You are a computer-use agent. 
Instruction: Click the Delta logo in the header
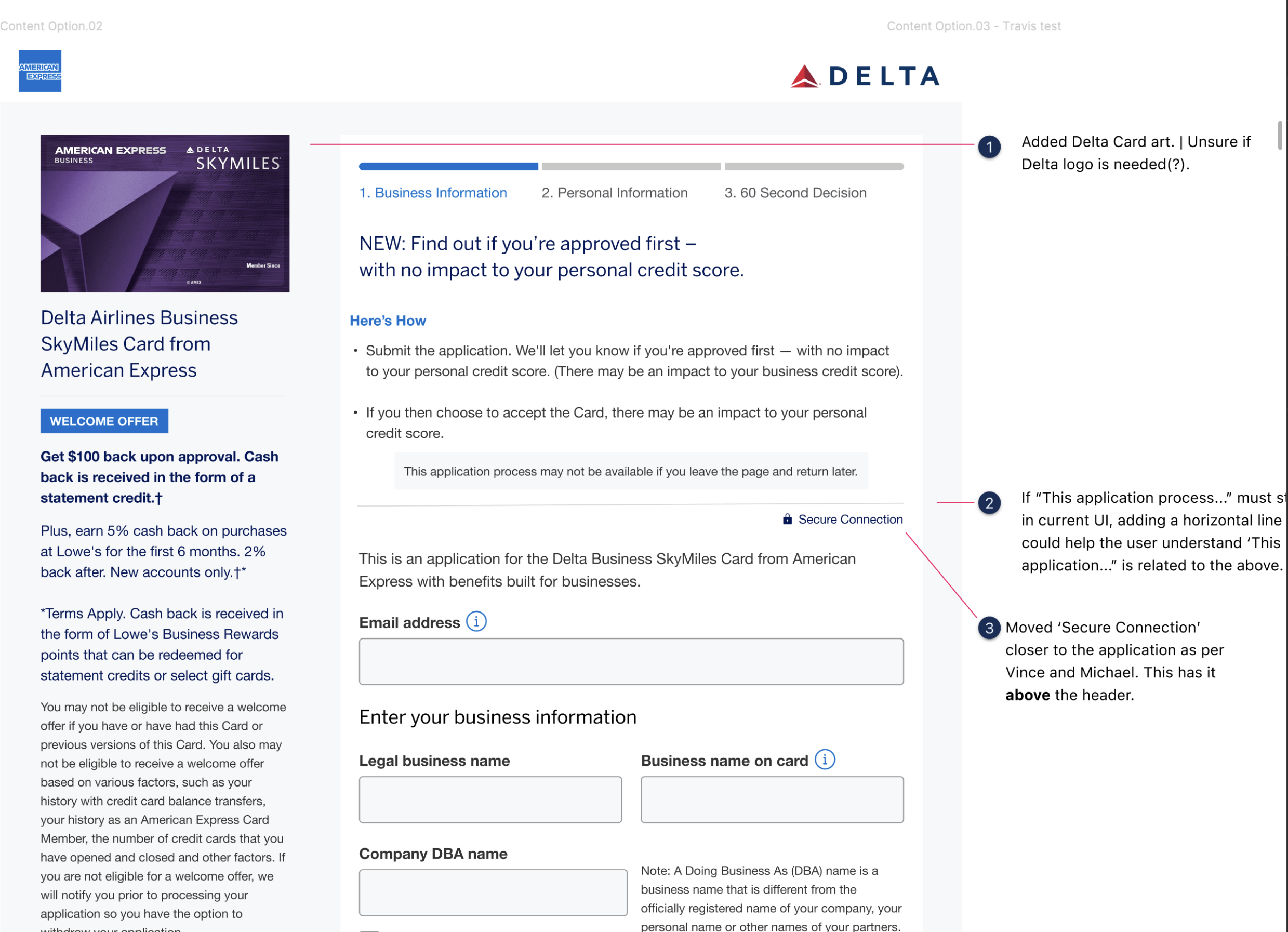[x=865, y=76]
